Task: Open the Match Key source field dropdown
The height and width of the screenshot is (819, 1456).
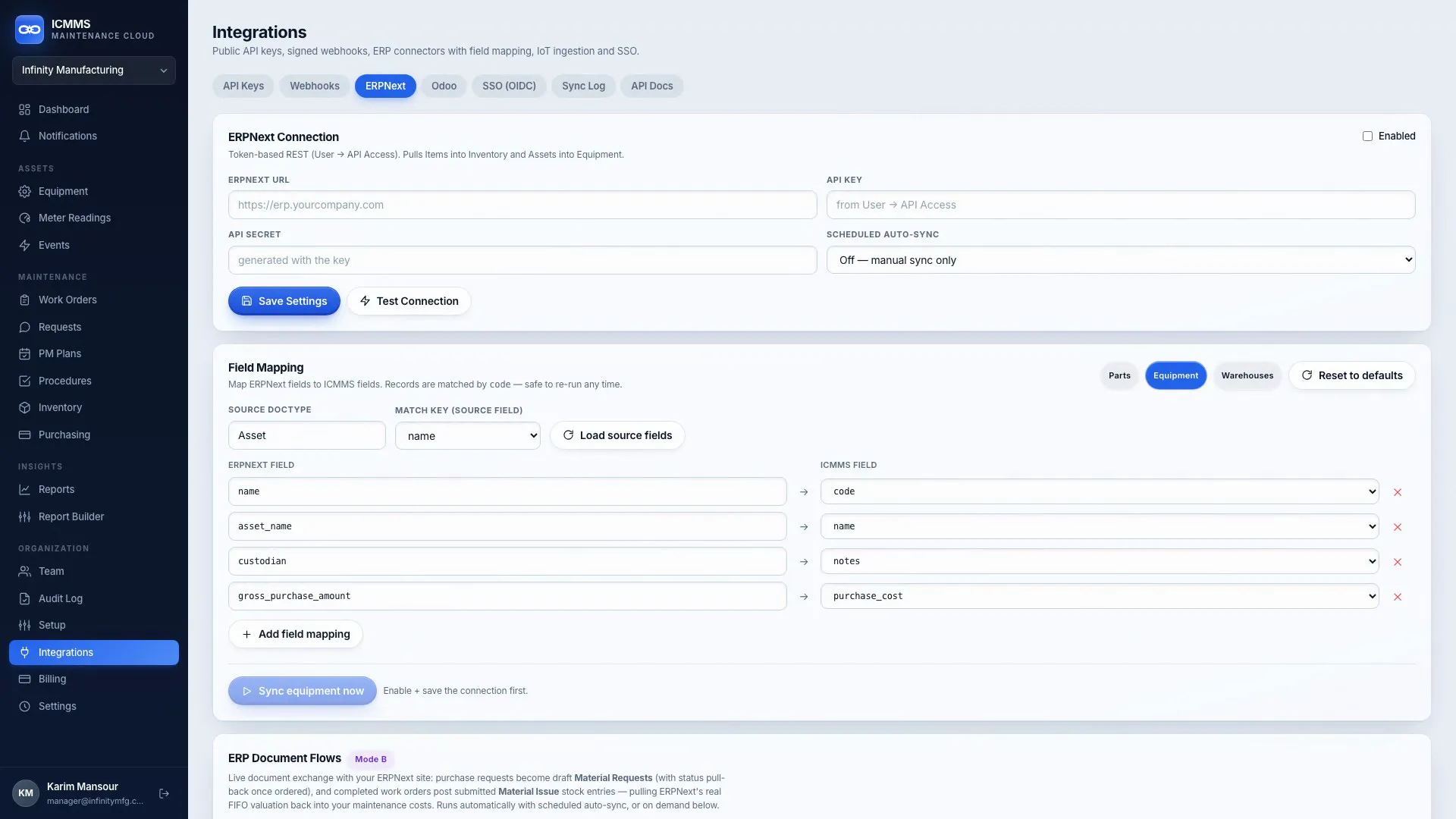Action: click(x=468, y=436)
